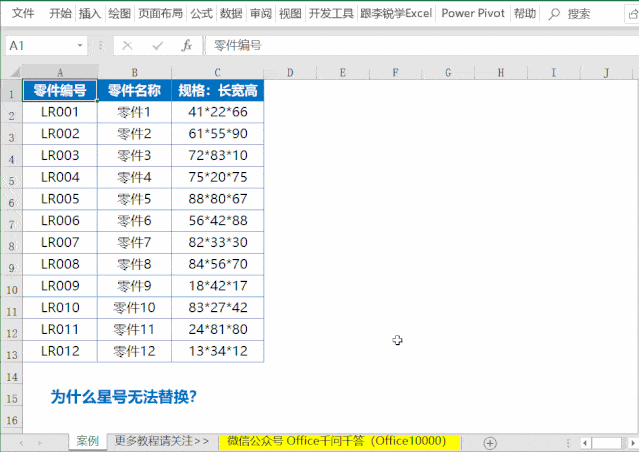Click the Insert Function fx icon
Viewport: 639px width, 452px height.
pyautogui.click(x=186, y=46)
